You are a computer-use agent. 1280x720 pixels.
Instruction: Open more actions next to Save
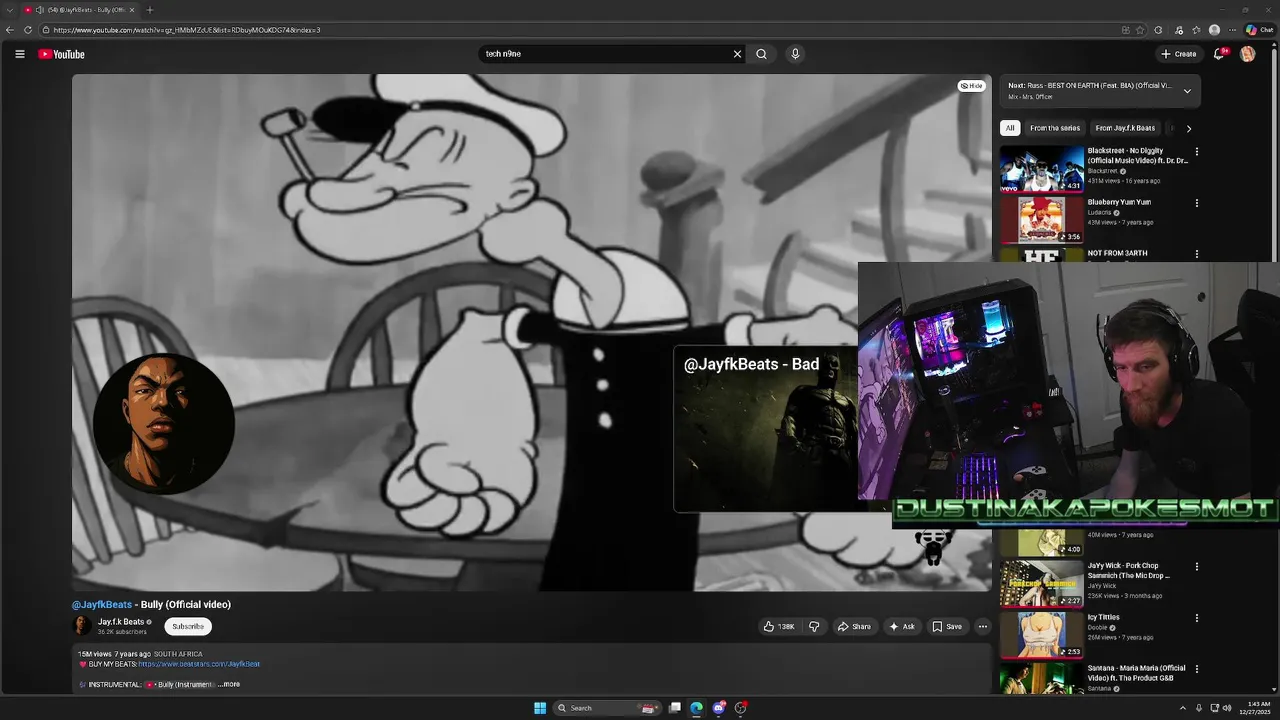[x=982, y=627]
